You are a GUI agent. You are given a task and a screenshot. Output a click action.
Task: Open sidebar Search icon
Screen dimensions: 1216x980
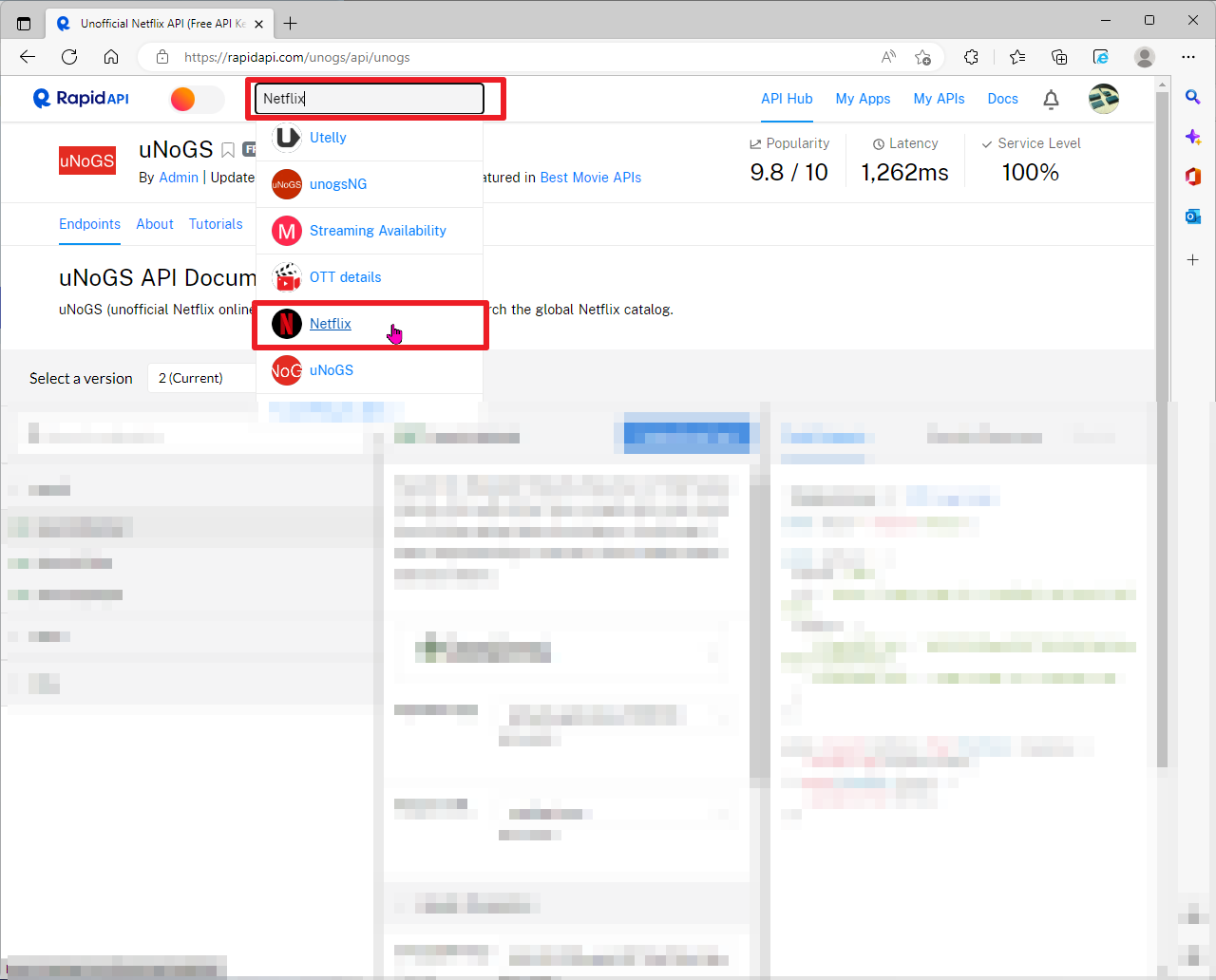click(x=1193, y=97)
